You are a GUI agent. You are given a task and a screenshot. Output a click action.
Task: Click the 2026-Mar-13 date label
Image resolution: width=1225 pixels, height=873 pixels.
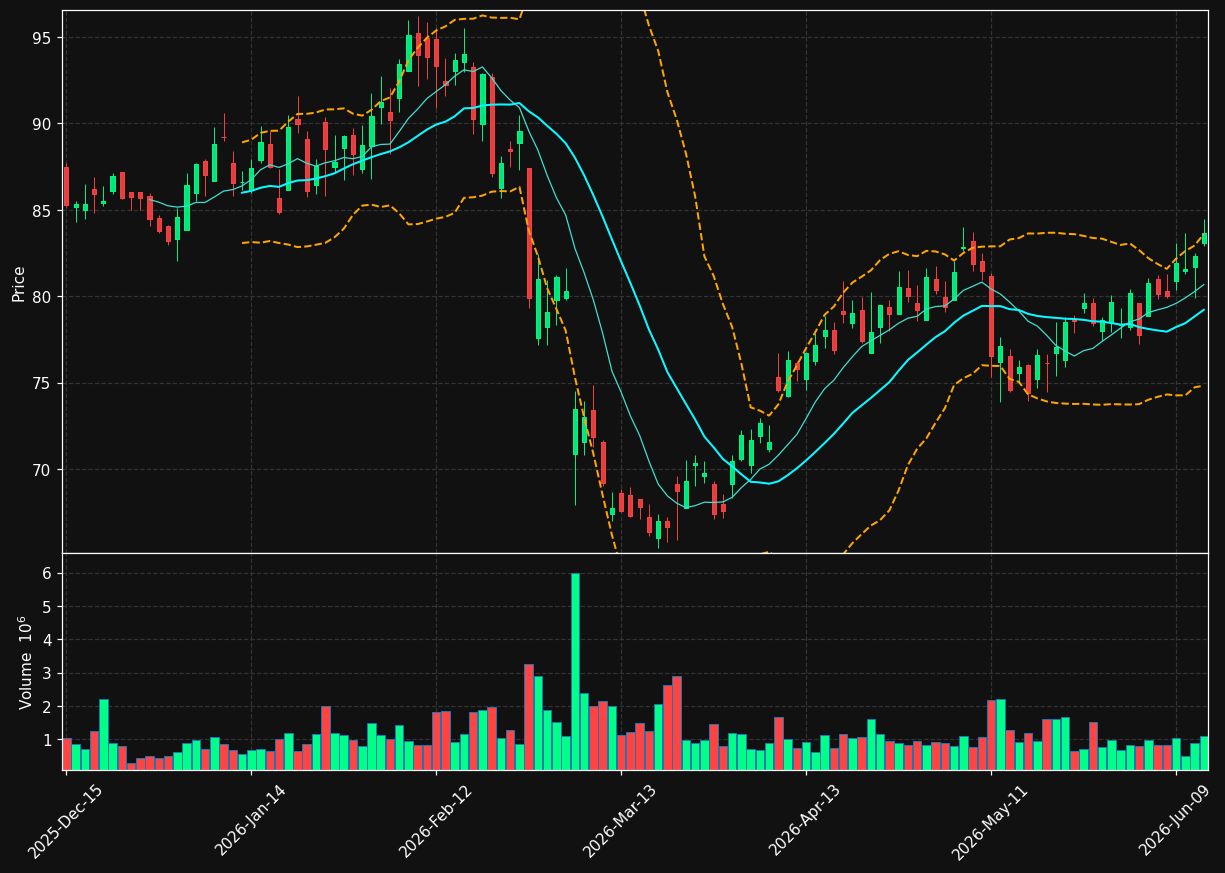pyautogui.click(x=621, y=821)
